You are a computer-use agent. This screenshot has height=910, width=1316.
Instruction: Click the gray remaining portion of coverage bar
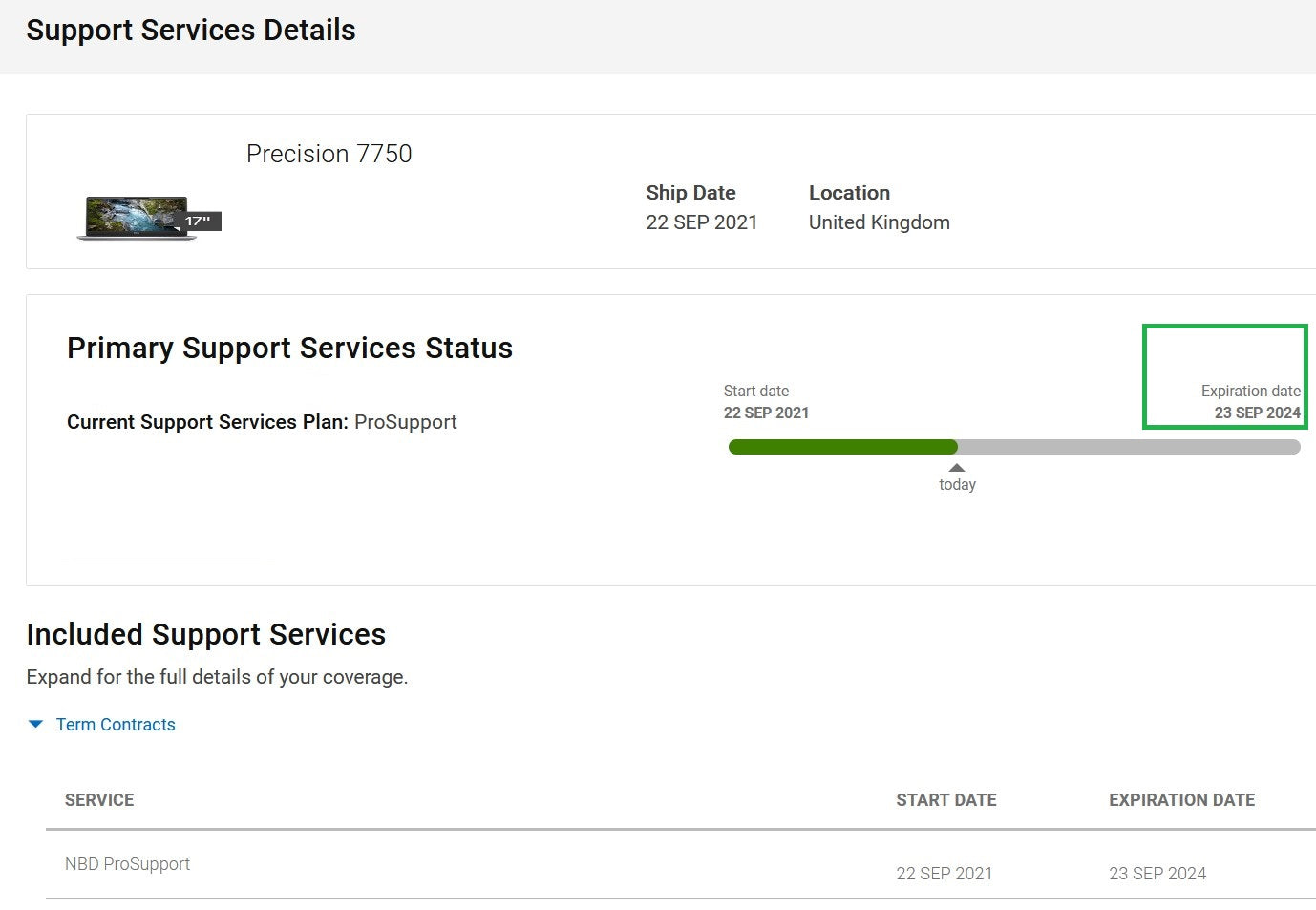click(1127, 447)
